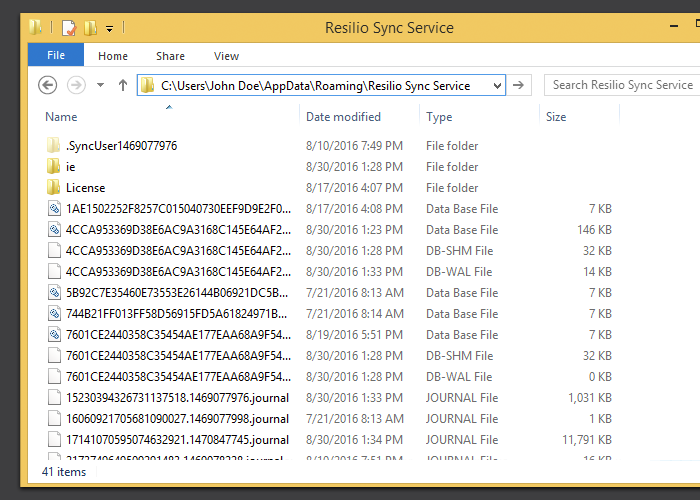The image size is (700, 500).
Task: Open the File menu
Action: click(x=56, y=55)
